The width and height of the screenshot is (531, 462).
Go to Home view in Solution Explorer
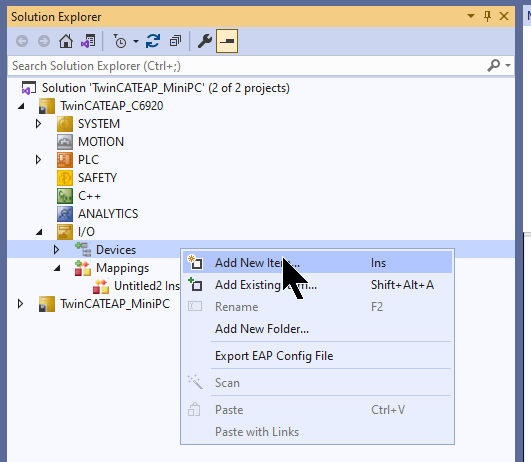click(x=66, y=41)
